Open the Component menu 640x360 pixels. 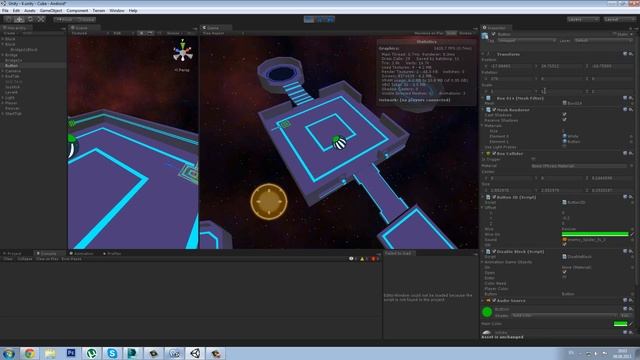tap(77, 11)
